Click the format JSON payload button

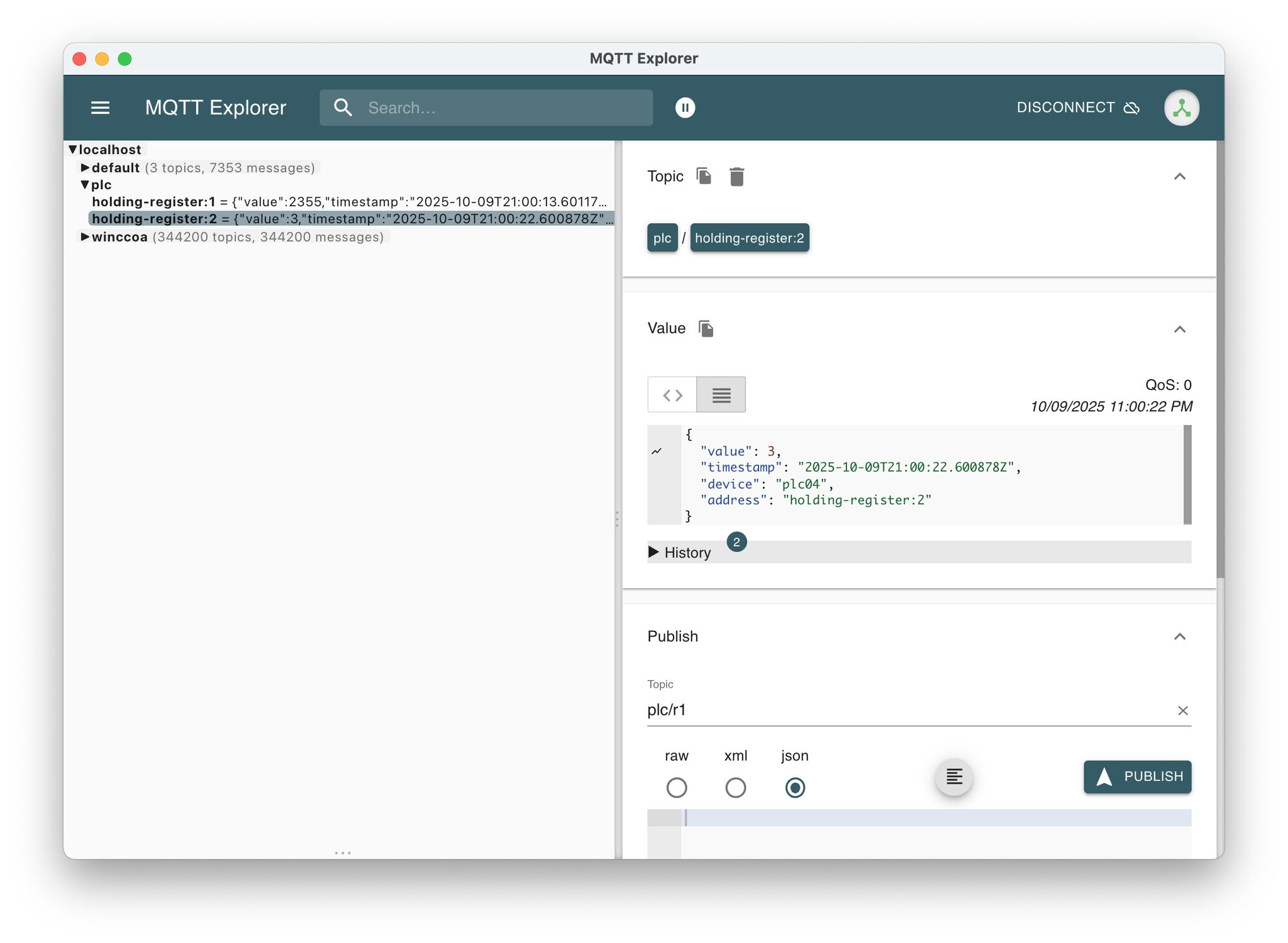pyautogui.click(x=953, y=777)
